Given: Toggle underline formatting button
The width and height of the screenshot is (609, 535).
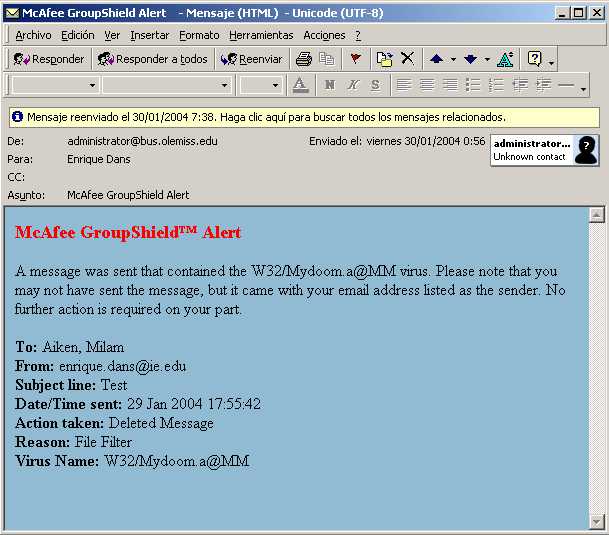Looking at the screenshot, I should coord(375,85).
